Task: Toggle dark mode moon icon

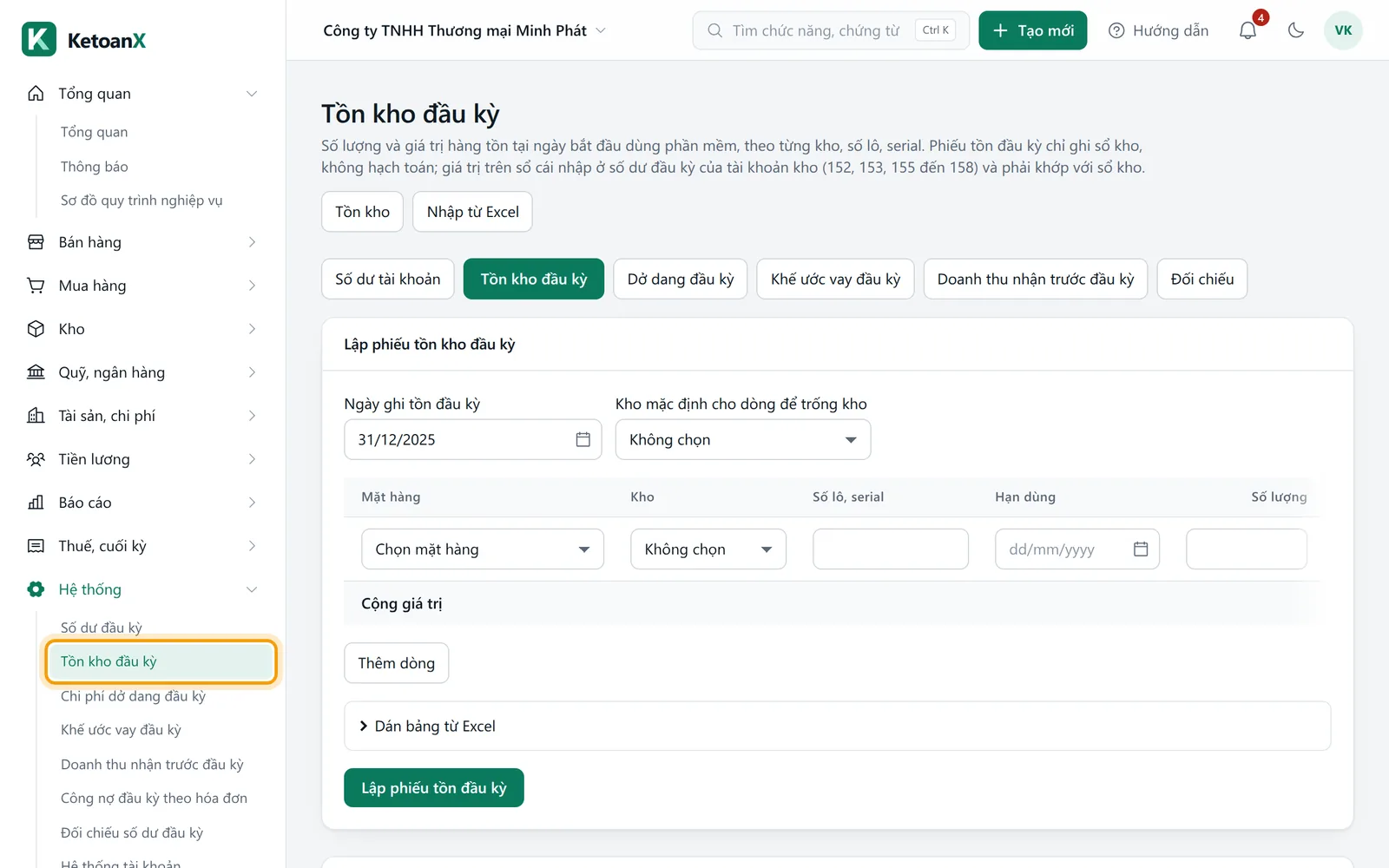Action: [x=1296, y=30]
